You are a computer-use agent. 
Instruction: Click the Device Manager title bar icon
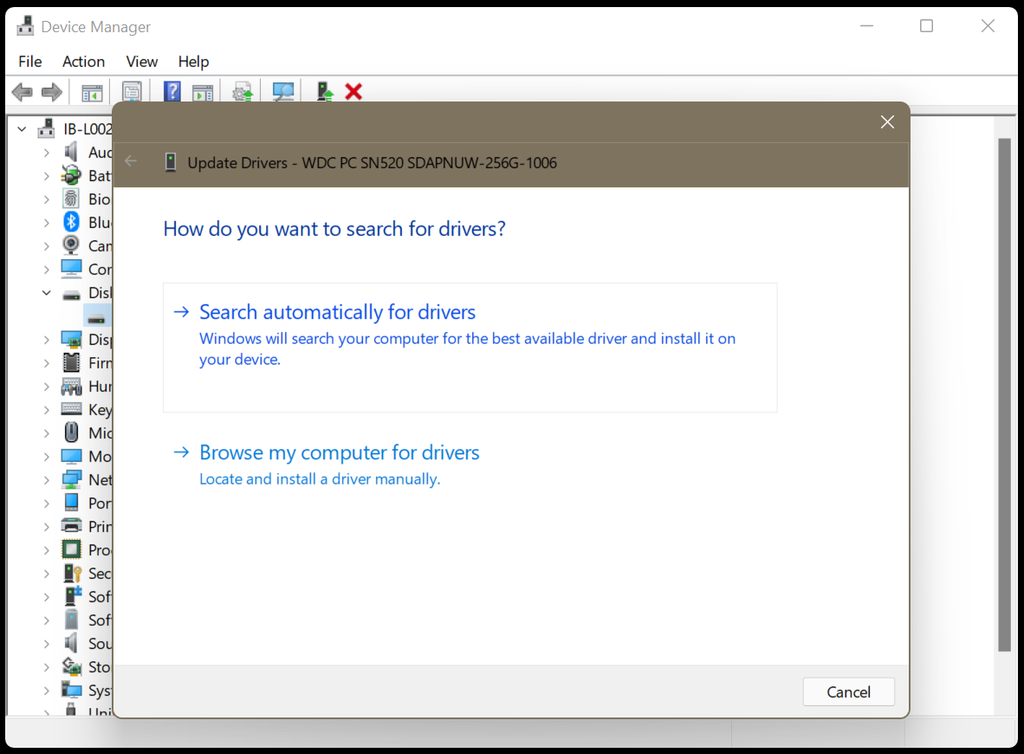[25, 26]
